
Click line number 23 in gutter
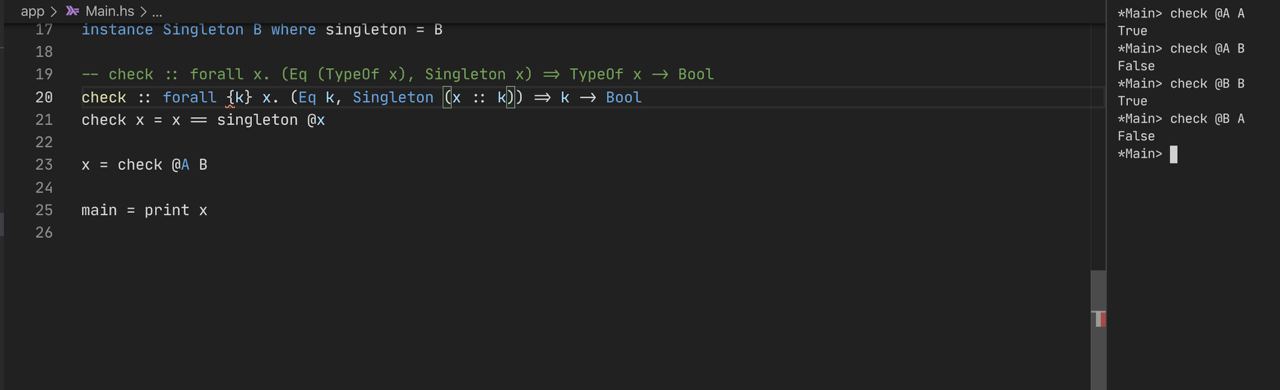tap(44, 165)
